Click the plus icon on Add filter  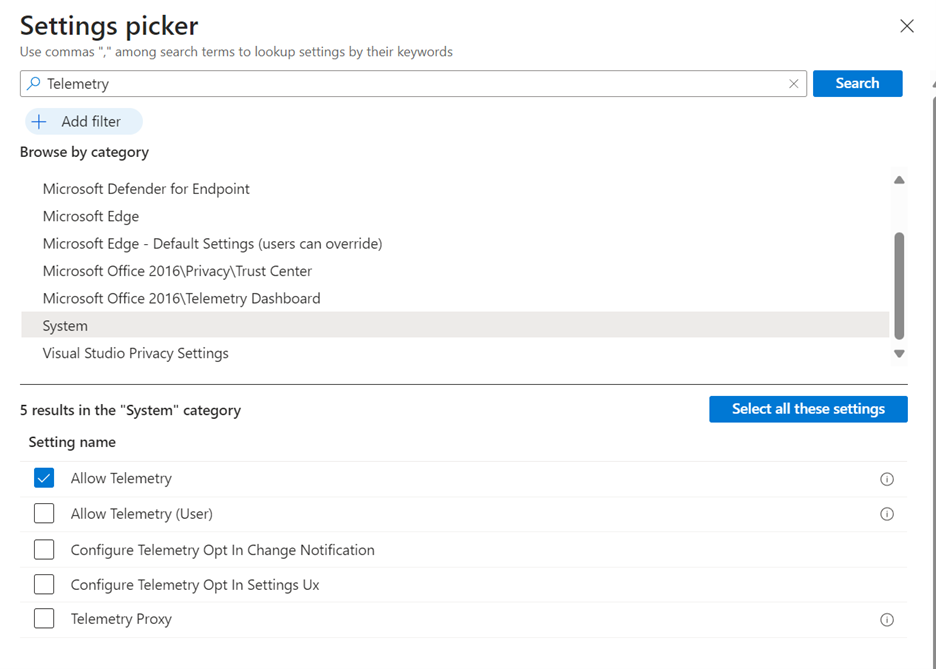(39, 122)
